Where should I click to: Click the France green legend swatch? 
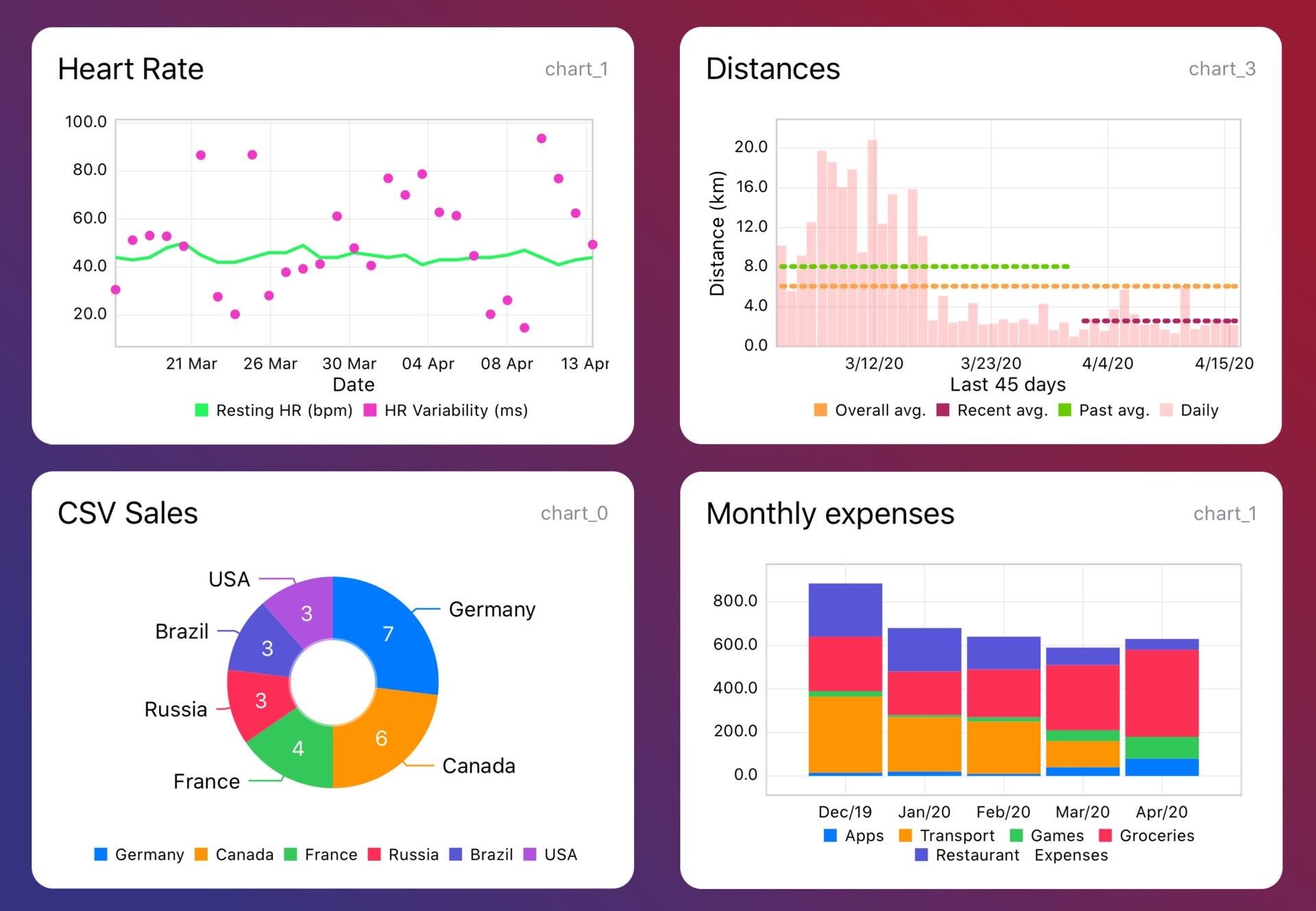pyautogui.click(x=291, y=854)
